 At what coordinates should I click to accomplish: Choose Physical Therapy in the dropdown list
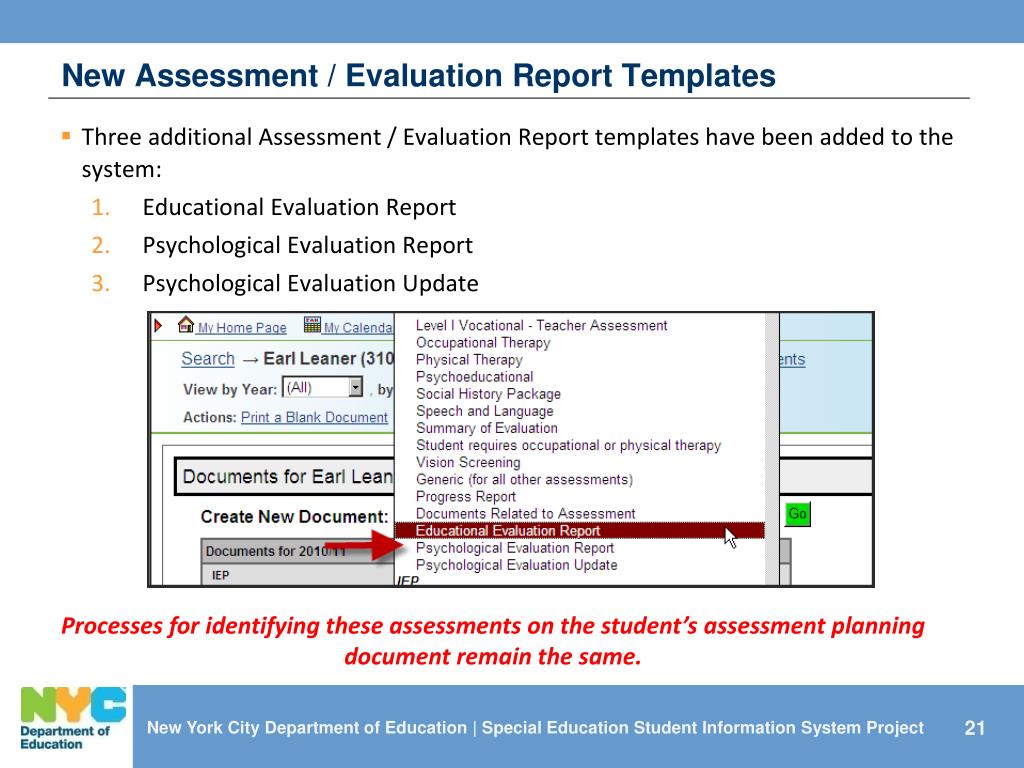[x=469, y=359]
